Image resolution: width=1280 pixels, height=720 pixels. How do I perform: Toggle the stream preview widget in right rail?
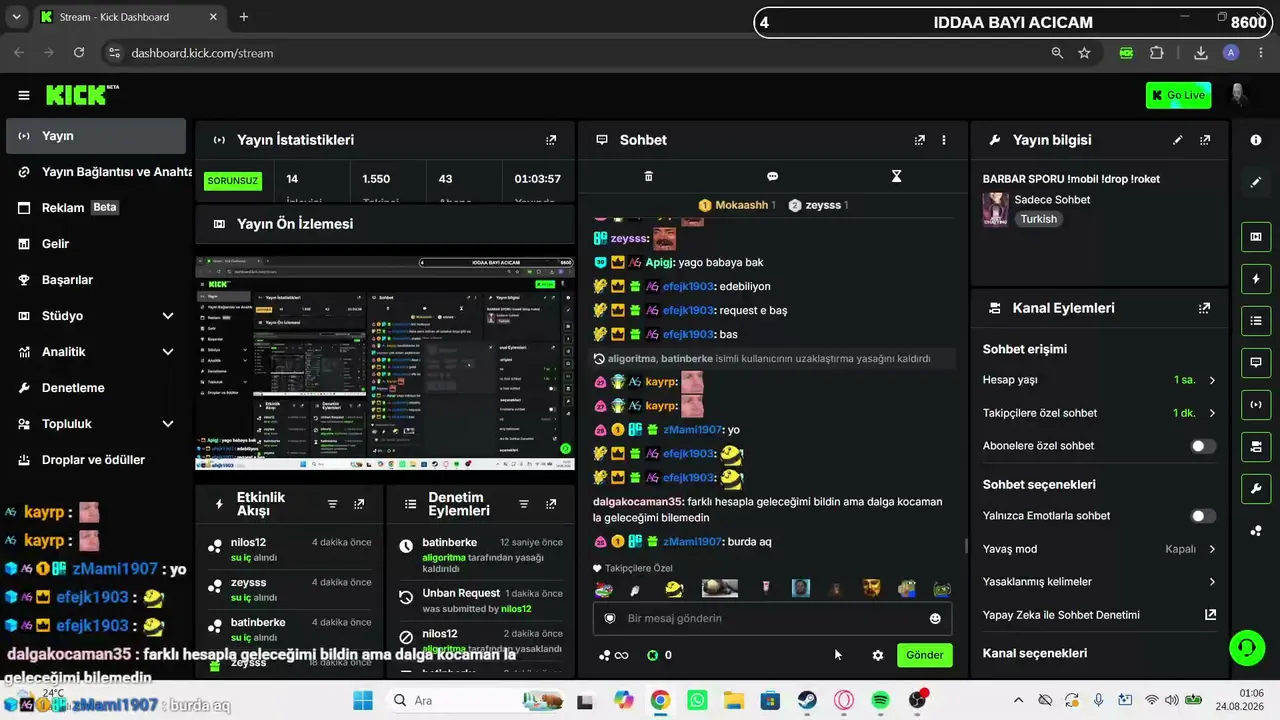click(x=1256, y=236)
